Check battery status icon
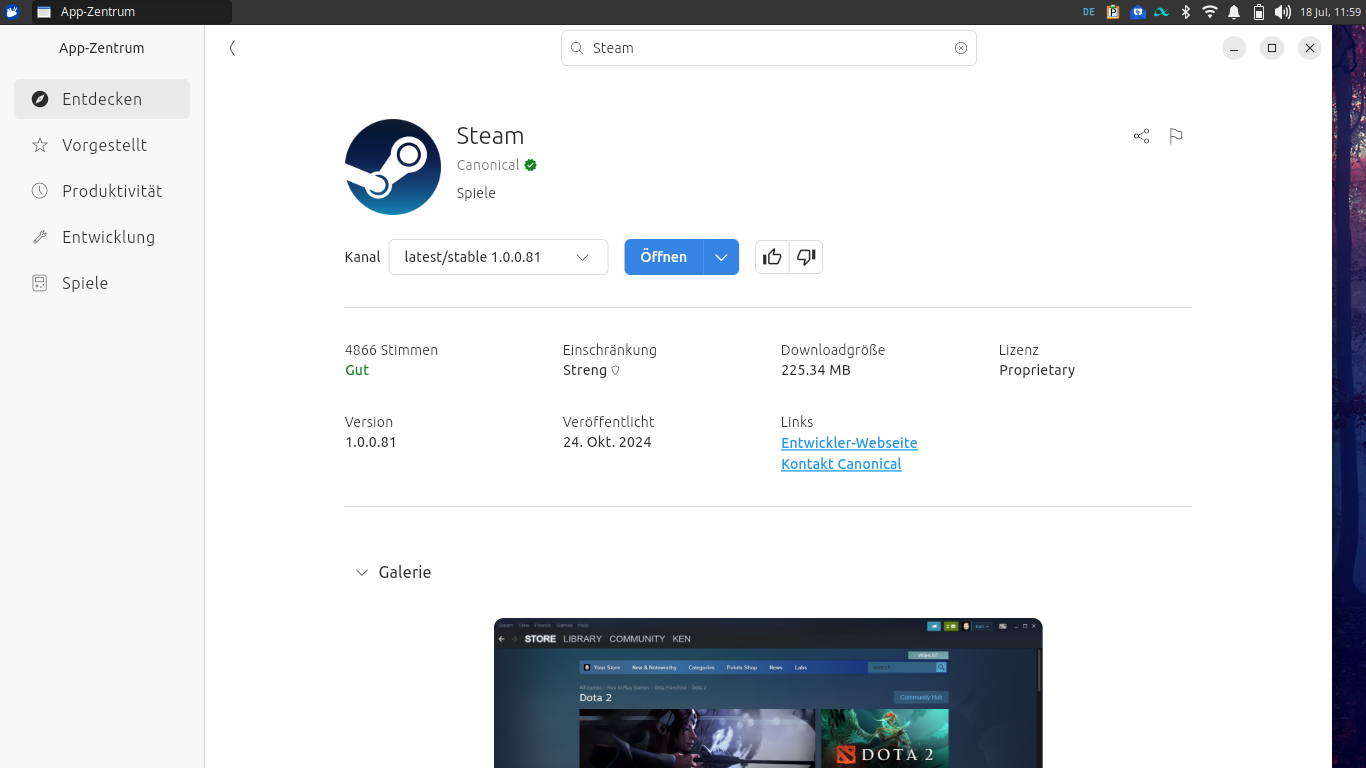This screenshot has height=768, width=1366. pyautogui.click(x=1259, y=12)
